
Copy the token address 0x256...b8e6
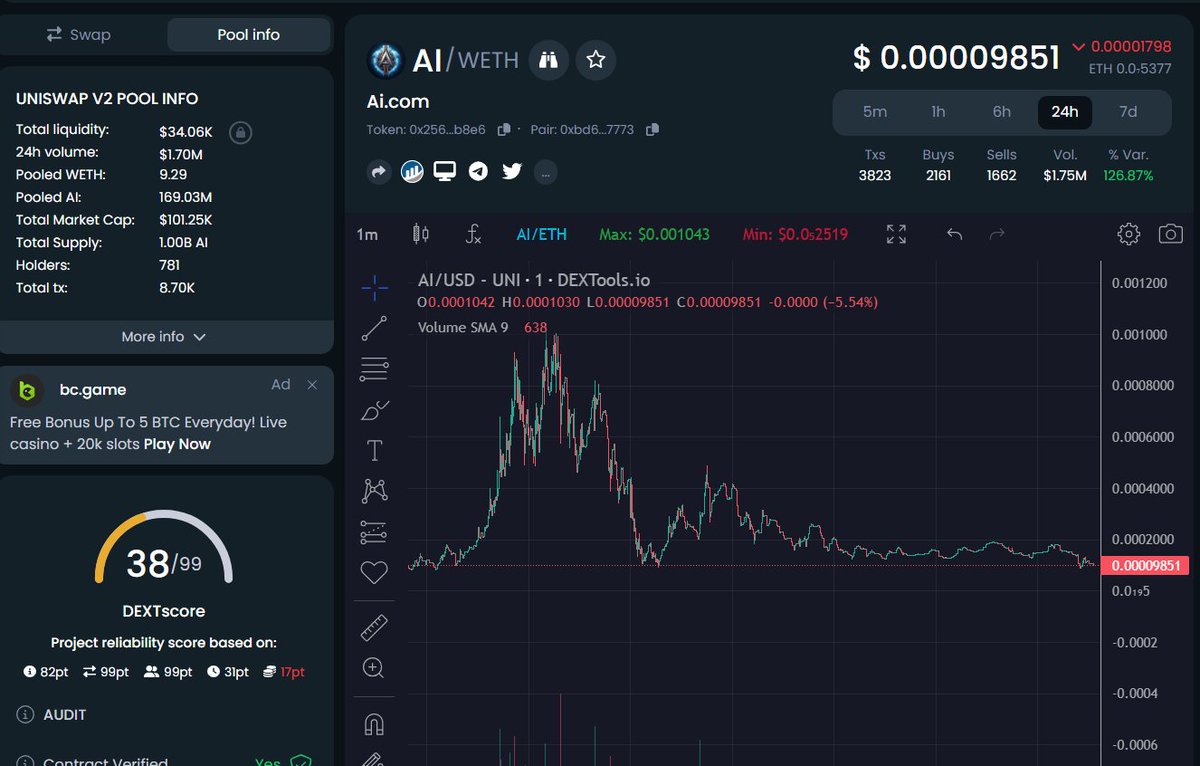tap(504, 130)
